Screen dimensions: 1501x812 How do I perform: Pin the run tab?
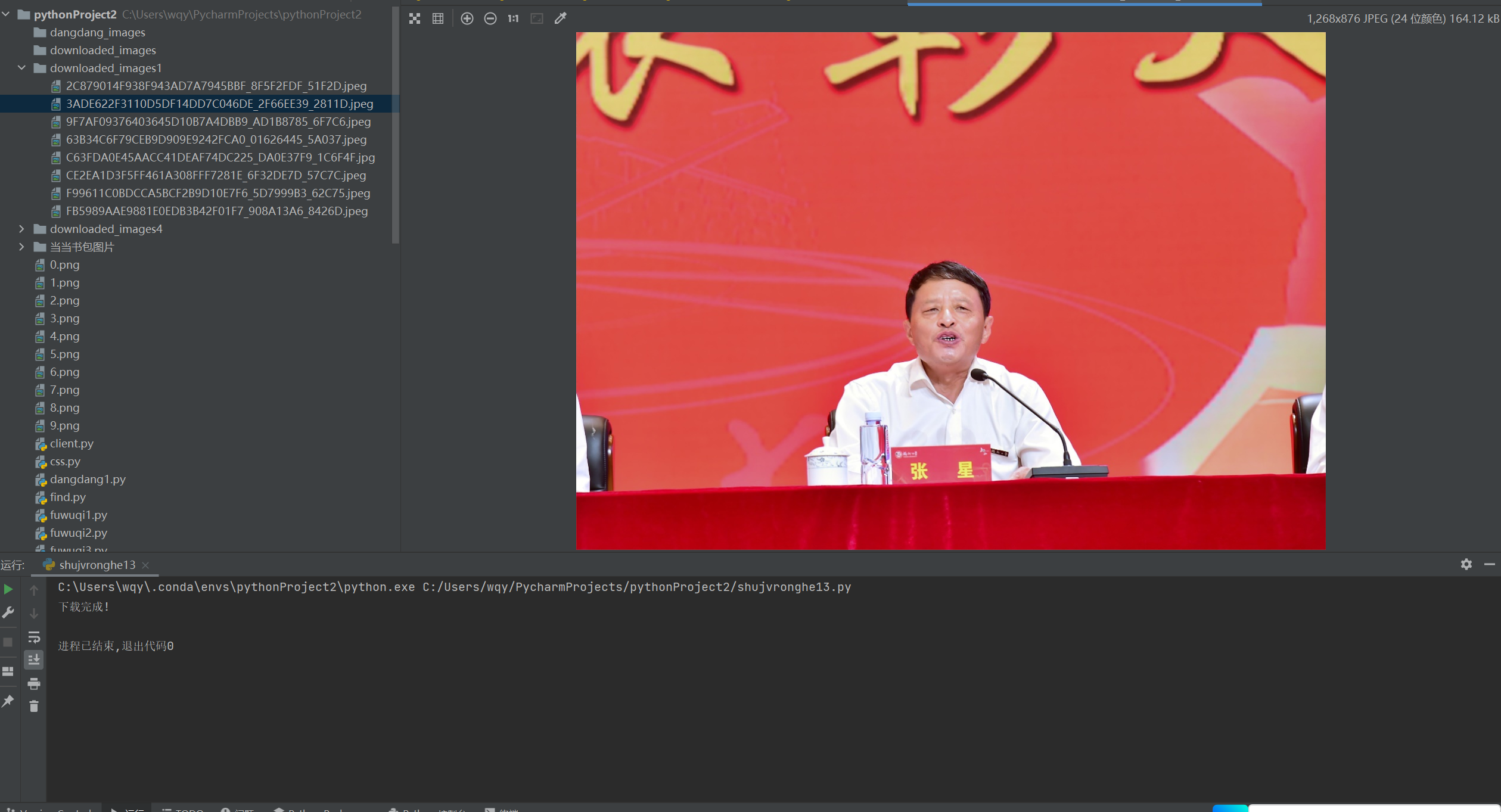(8, 701)
